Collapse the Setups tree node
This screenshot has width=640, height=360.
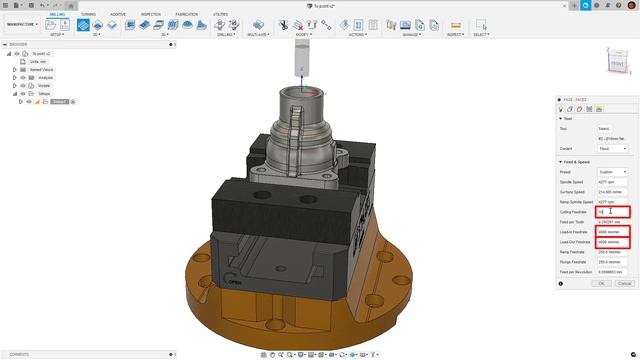point(15,93)
